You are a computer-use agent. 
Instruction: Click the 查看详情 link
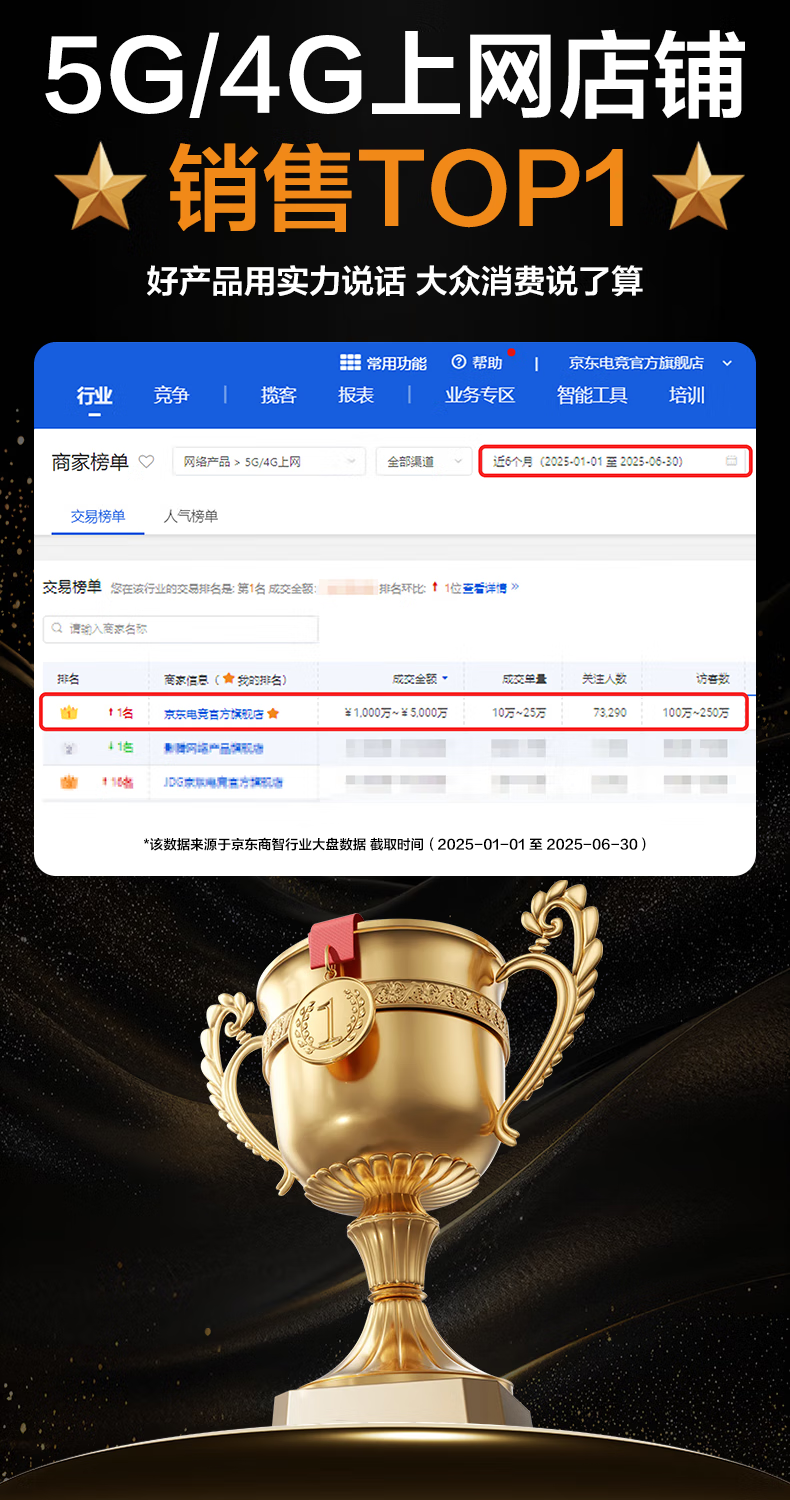pyautogui.click(x=485, y=588)
